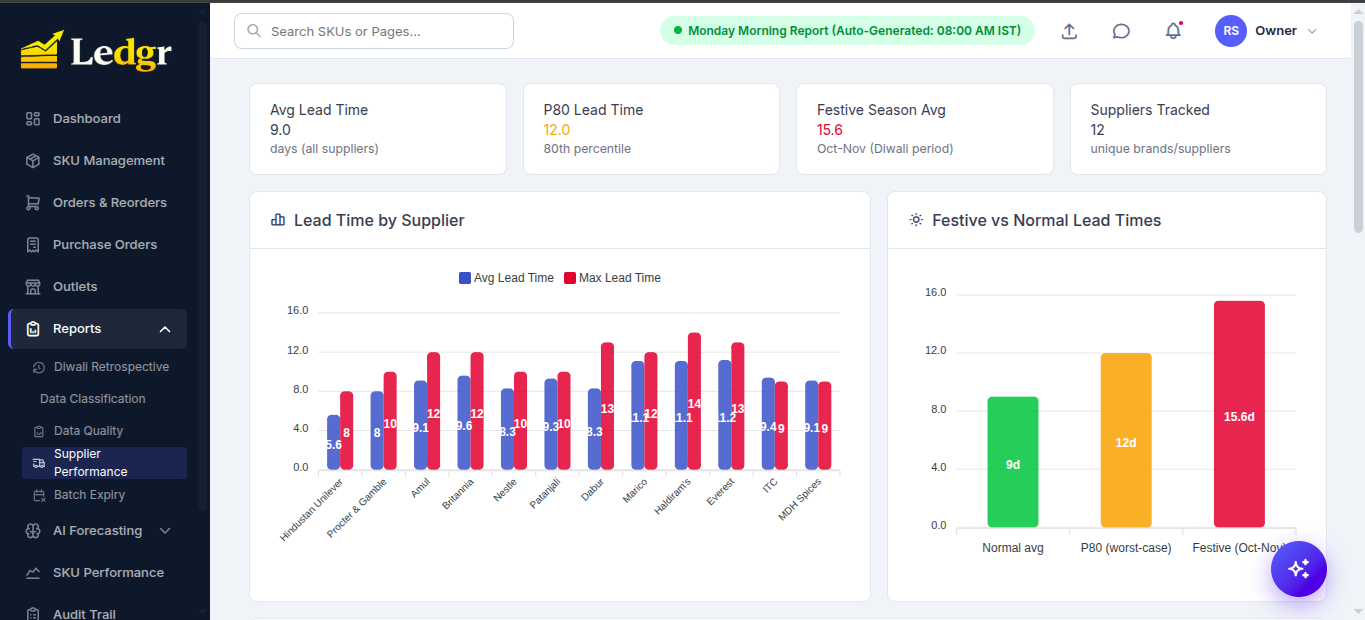Collapse the Reports menu chevron
1365x620 pixels.
pyautogui.click(x=165, y=329)
